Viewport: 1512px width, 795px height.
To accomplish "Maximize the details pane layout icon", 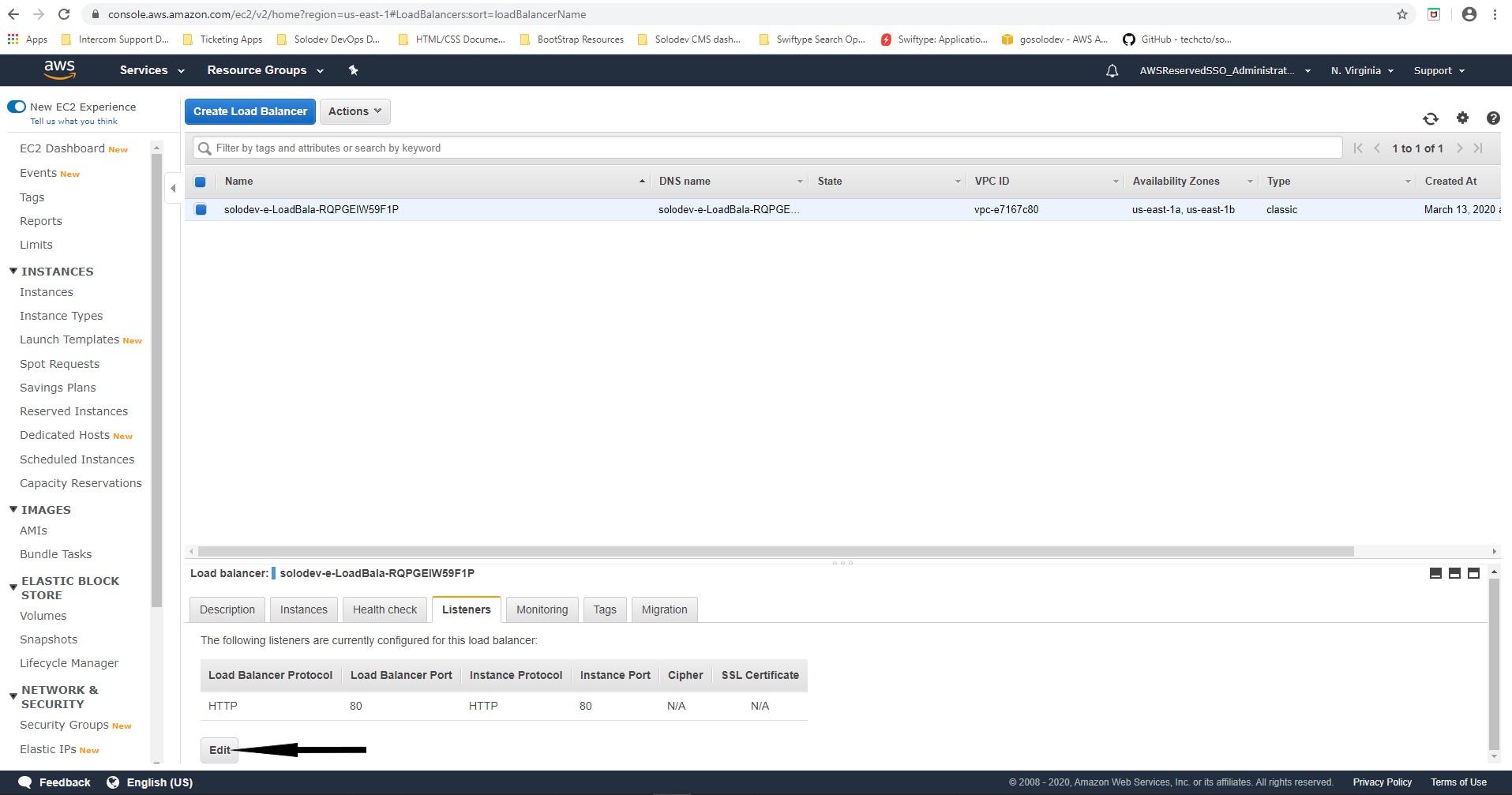I will (x=1473, y=573).
